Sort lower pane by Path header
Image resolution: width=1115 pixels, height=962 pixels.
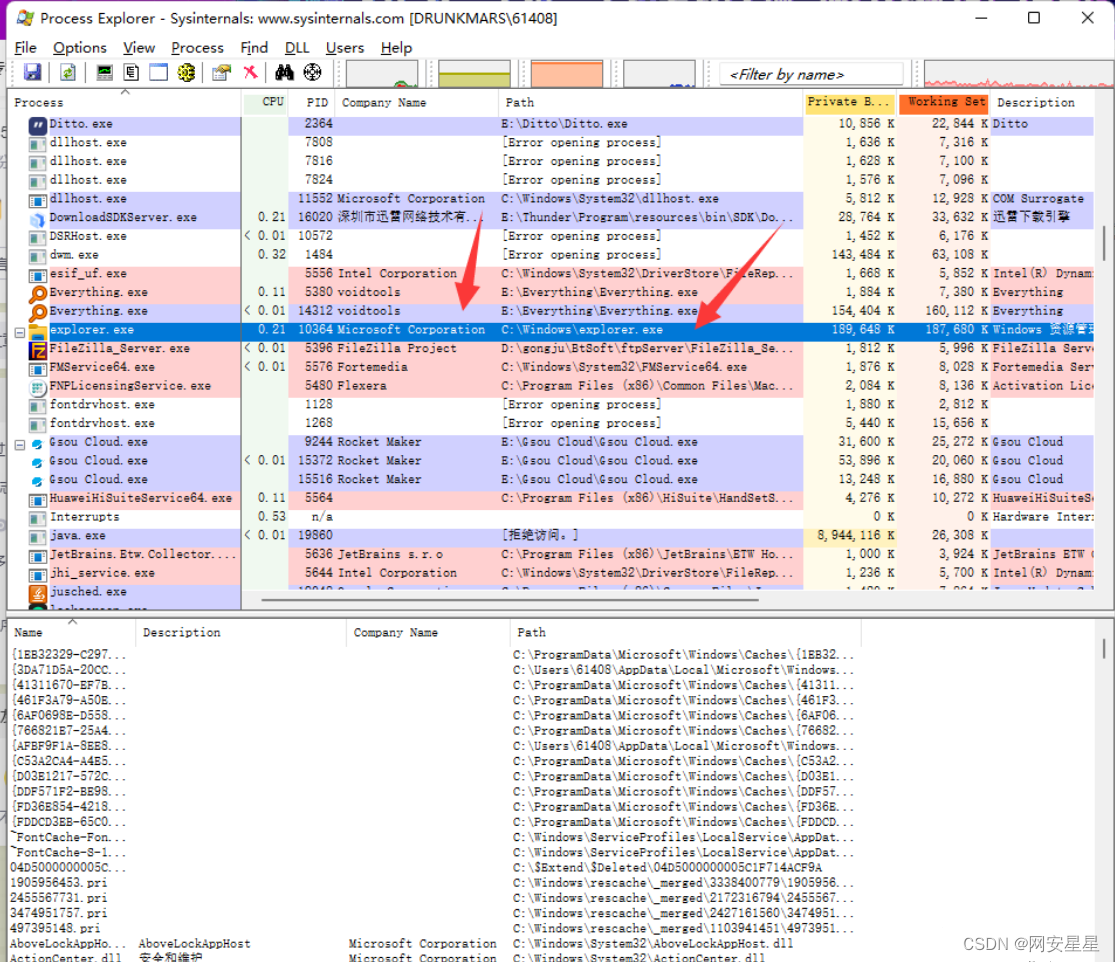(x=685, y=632)
